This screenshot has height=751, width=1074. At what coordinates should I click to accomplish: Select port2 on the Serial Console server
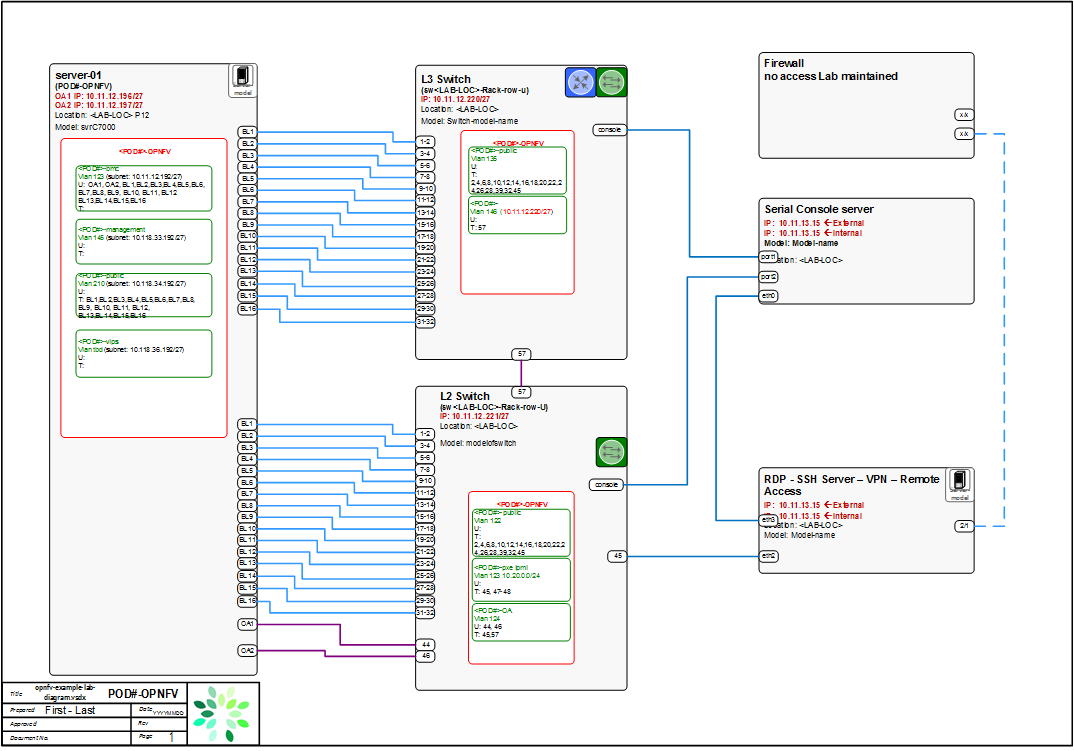(768, 277)
